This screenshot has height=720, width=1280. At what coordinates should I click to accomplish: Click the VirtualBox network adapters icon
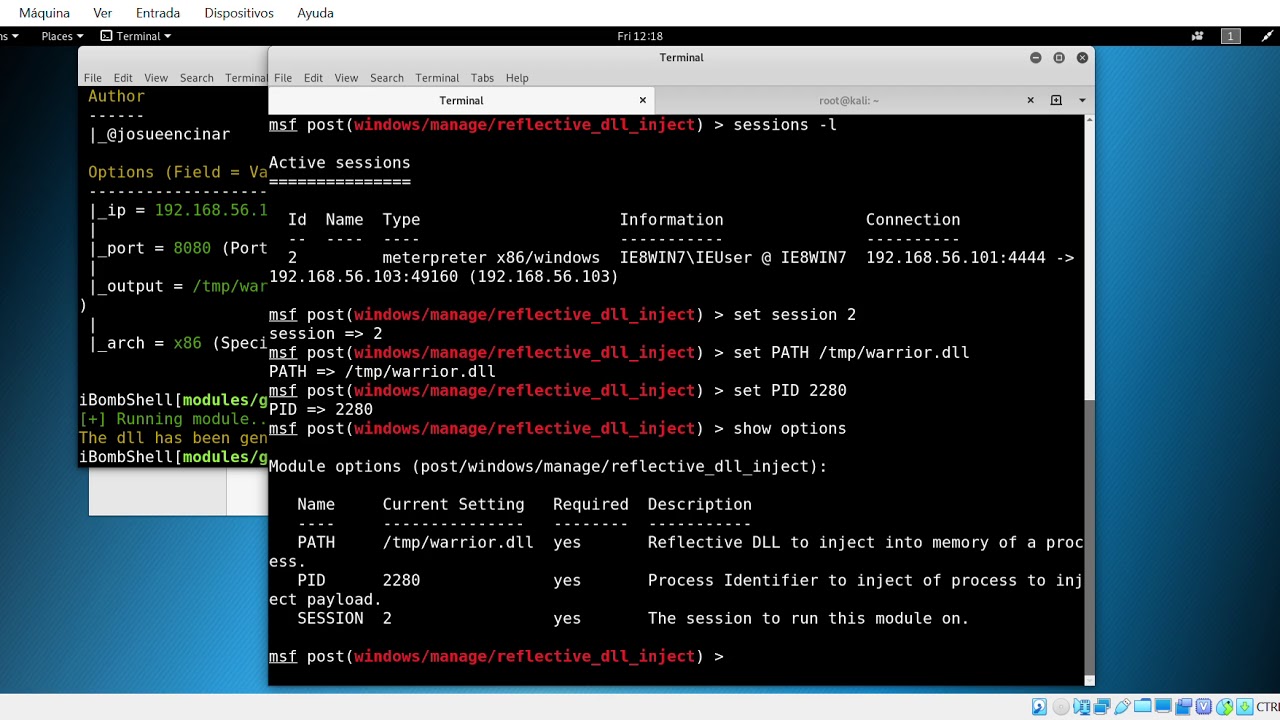pyautogui.click(x=1102, y=707)
